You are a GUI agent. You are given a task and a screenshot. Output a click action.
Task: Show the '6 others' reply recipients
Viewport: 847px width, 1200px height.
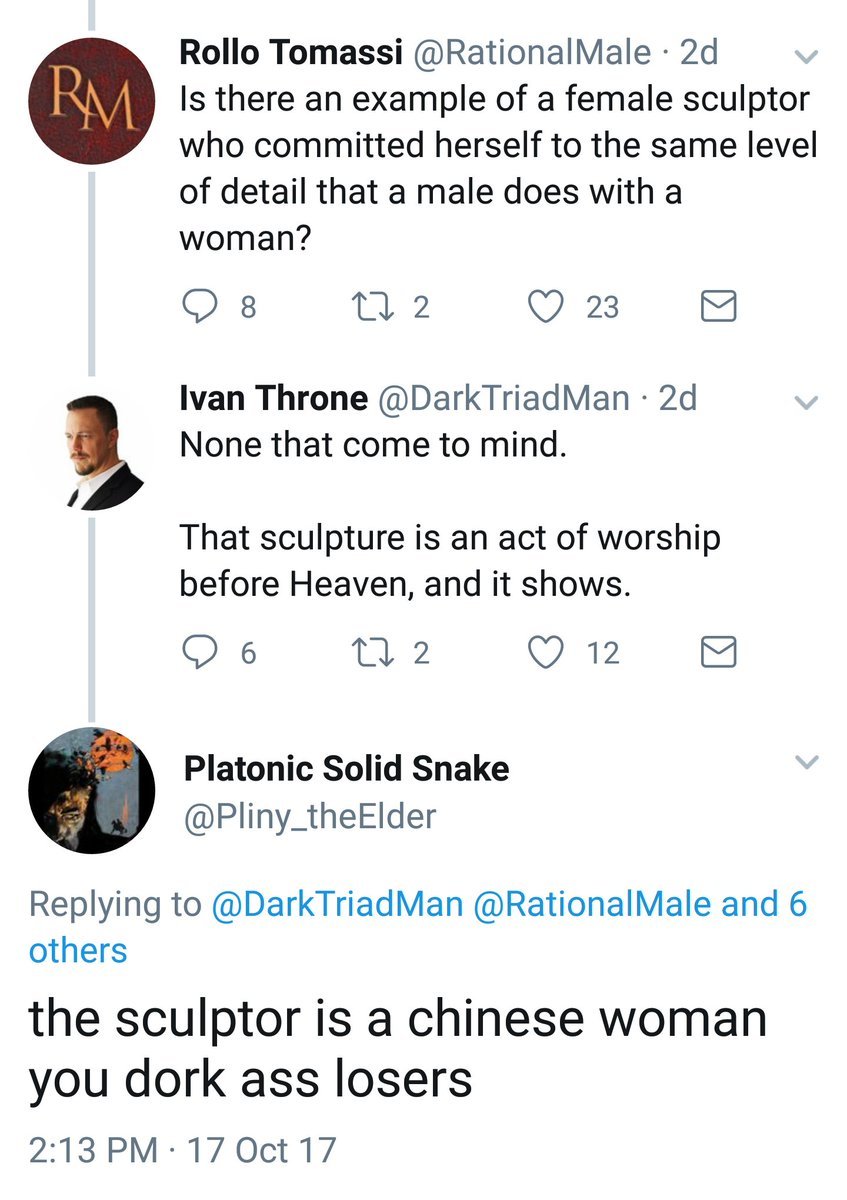tap(80, 949)
